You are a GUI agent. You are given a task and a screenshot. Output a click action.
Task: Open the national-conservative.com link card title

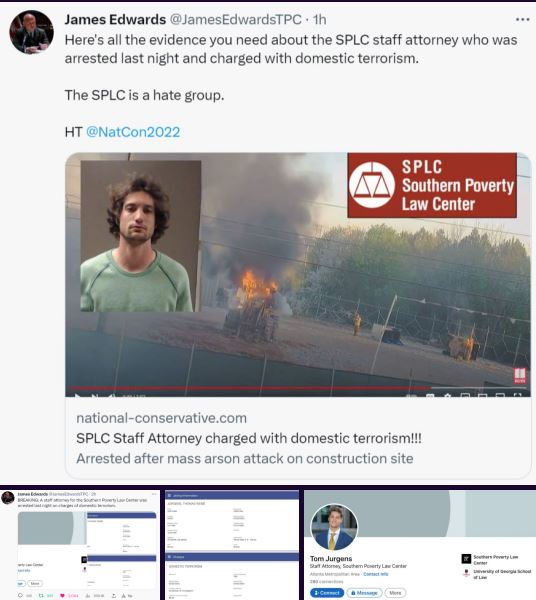[x=249, y=438]
